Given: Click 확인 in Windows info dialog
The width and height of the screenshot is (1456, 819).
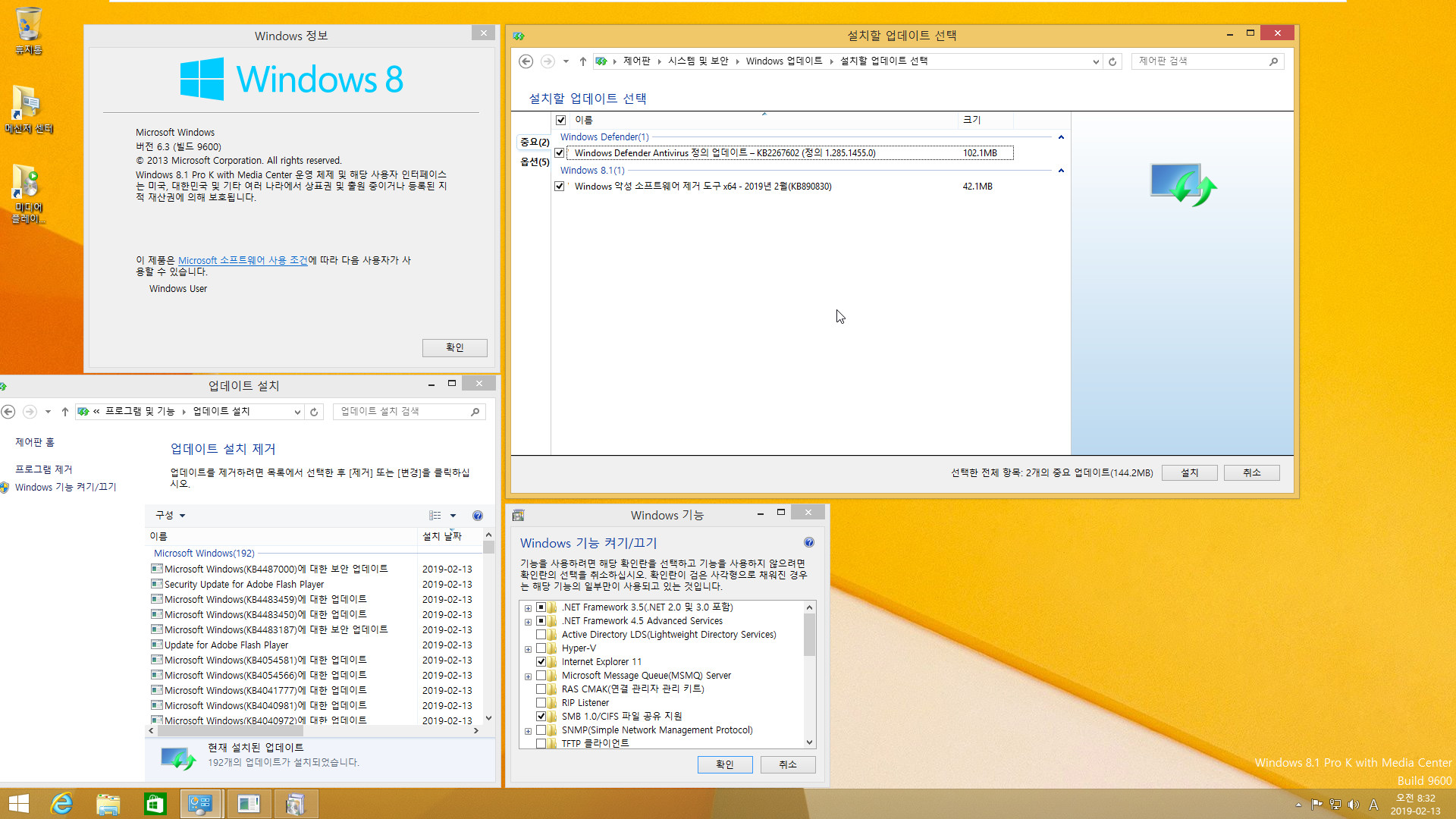Looking at the screenshot, I should pyautogui.click(x=454, y=347).
